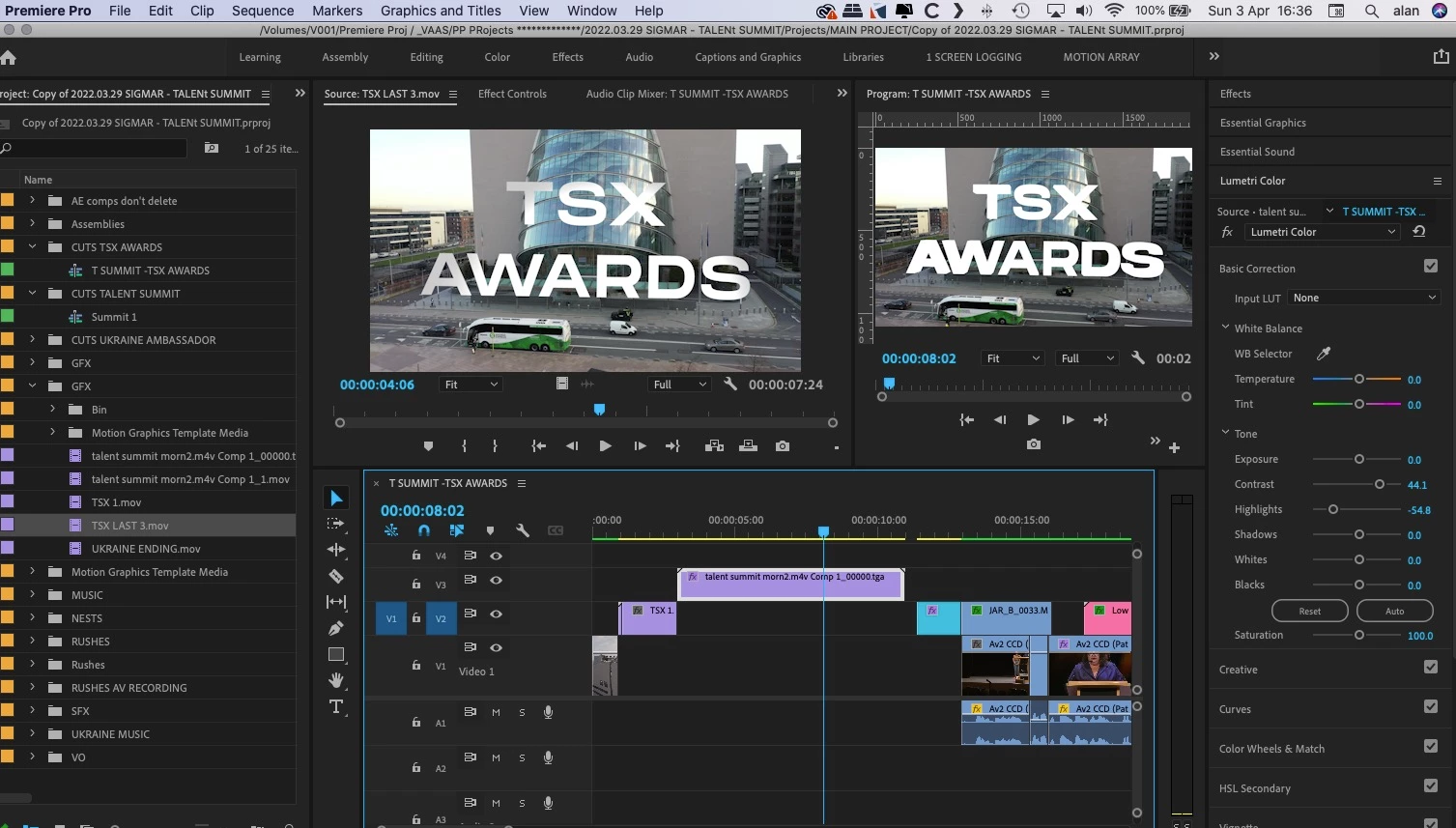Open Audio Clip Mixer tab
Viewport: 1456px width, 828px height.
click(687, 94)
